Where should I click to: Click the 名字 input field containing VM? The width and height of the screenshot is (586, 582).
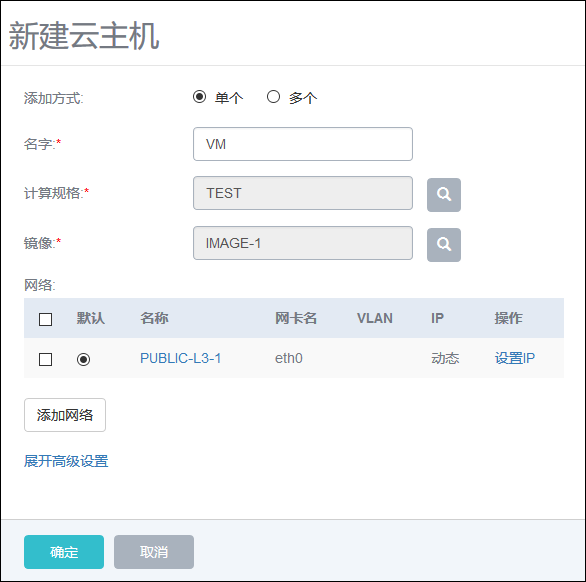(x=303, y=144)
